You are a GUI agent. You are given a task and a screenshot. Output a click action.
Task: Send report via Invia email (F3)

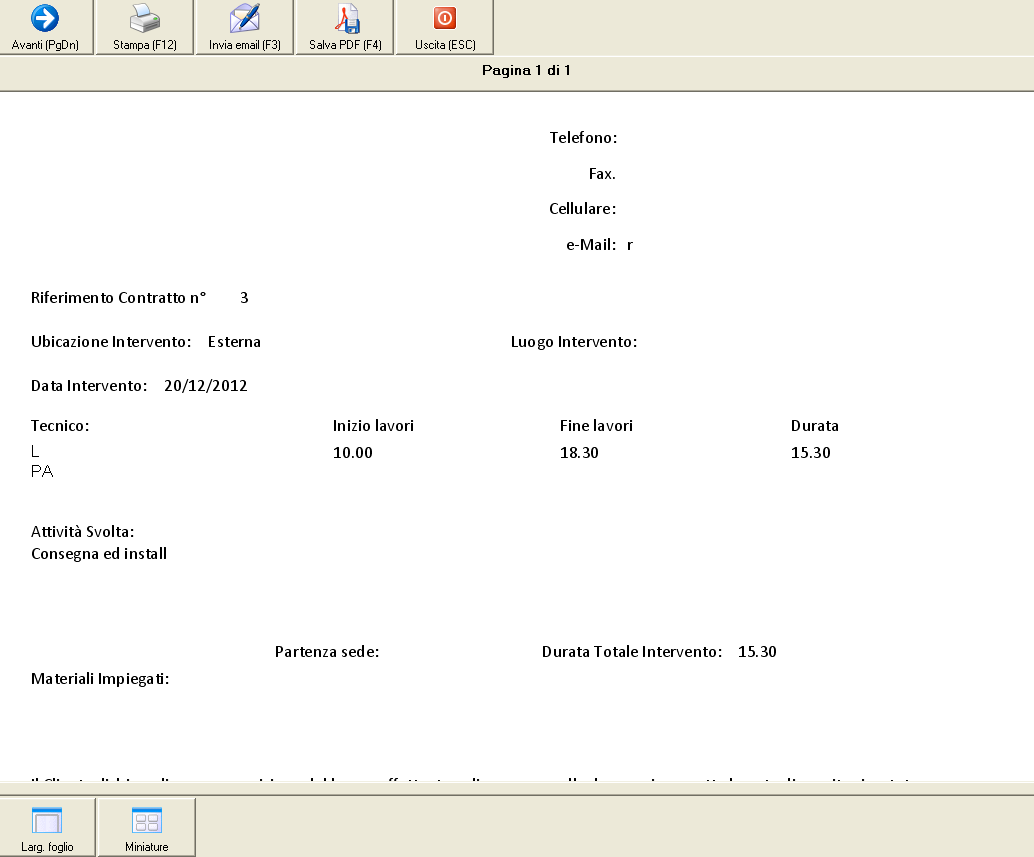coord(245,27)
